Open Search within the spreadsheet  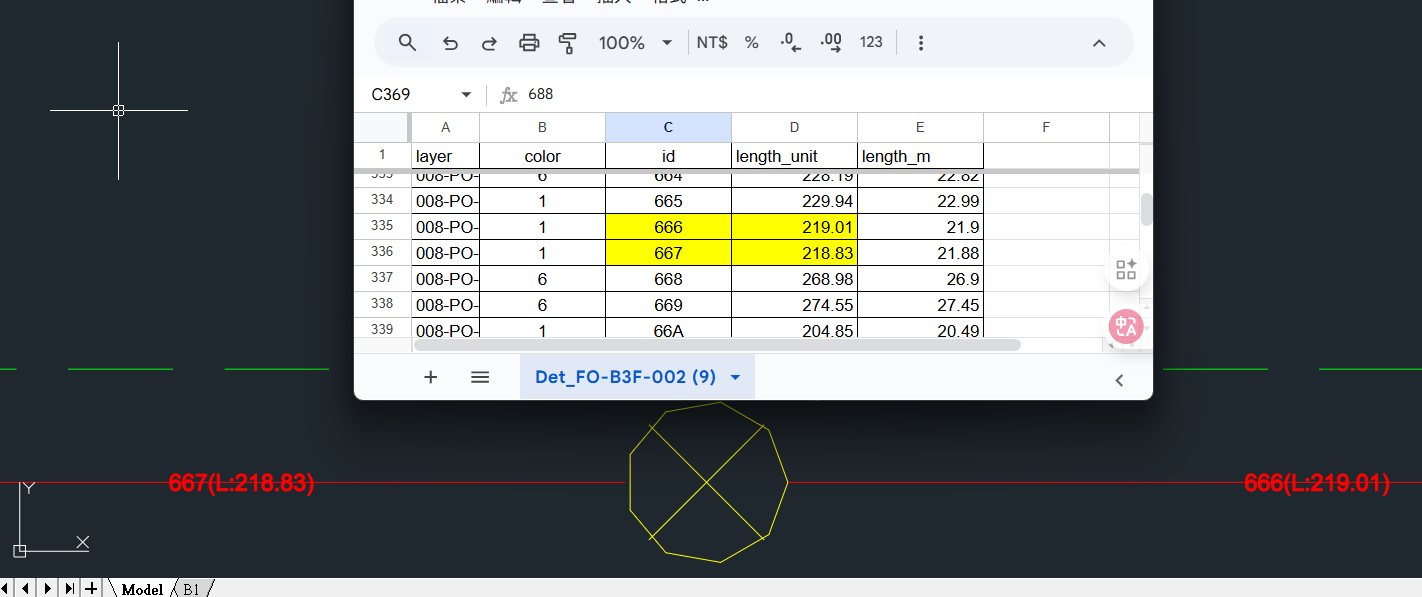click(406, 43)
